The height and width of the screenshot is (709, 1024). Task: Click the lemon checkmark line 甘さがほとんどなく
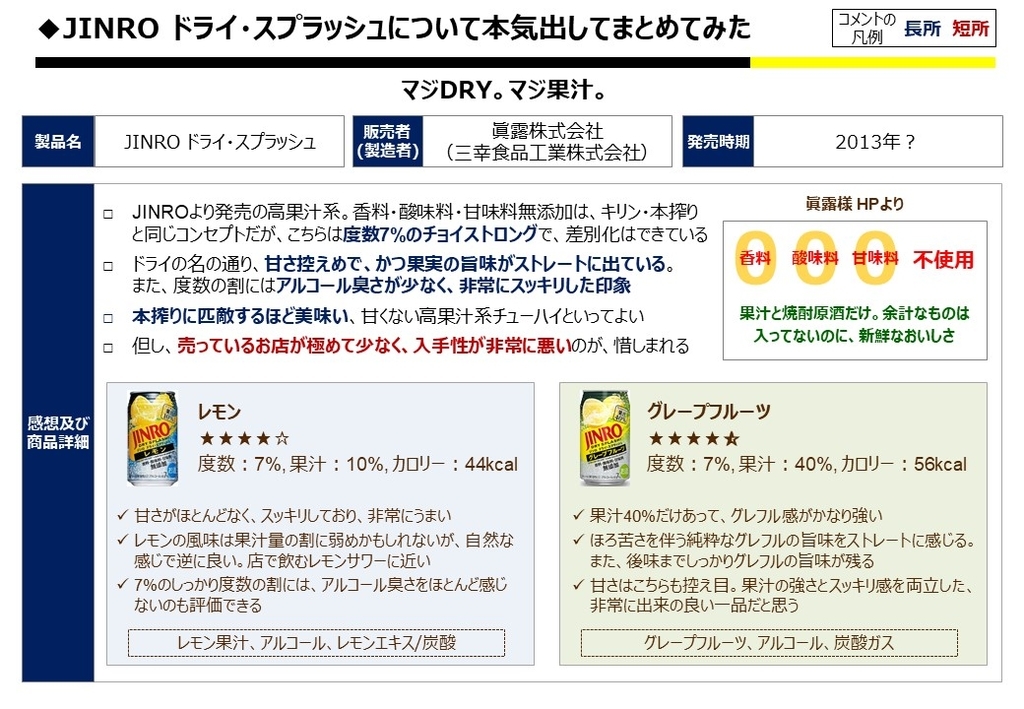pyautogui.click(x=293, y=516)
